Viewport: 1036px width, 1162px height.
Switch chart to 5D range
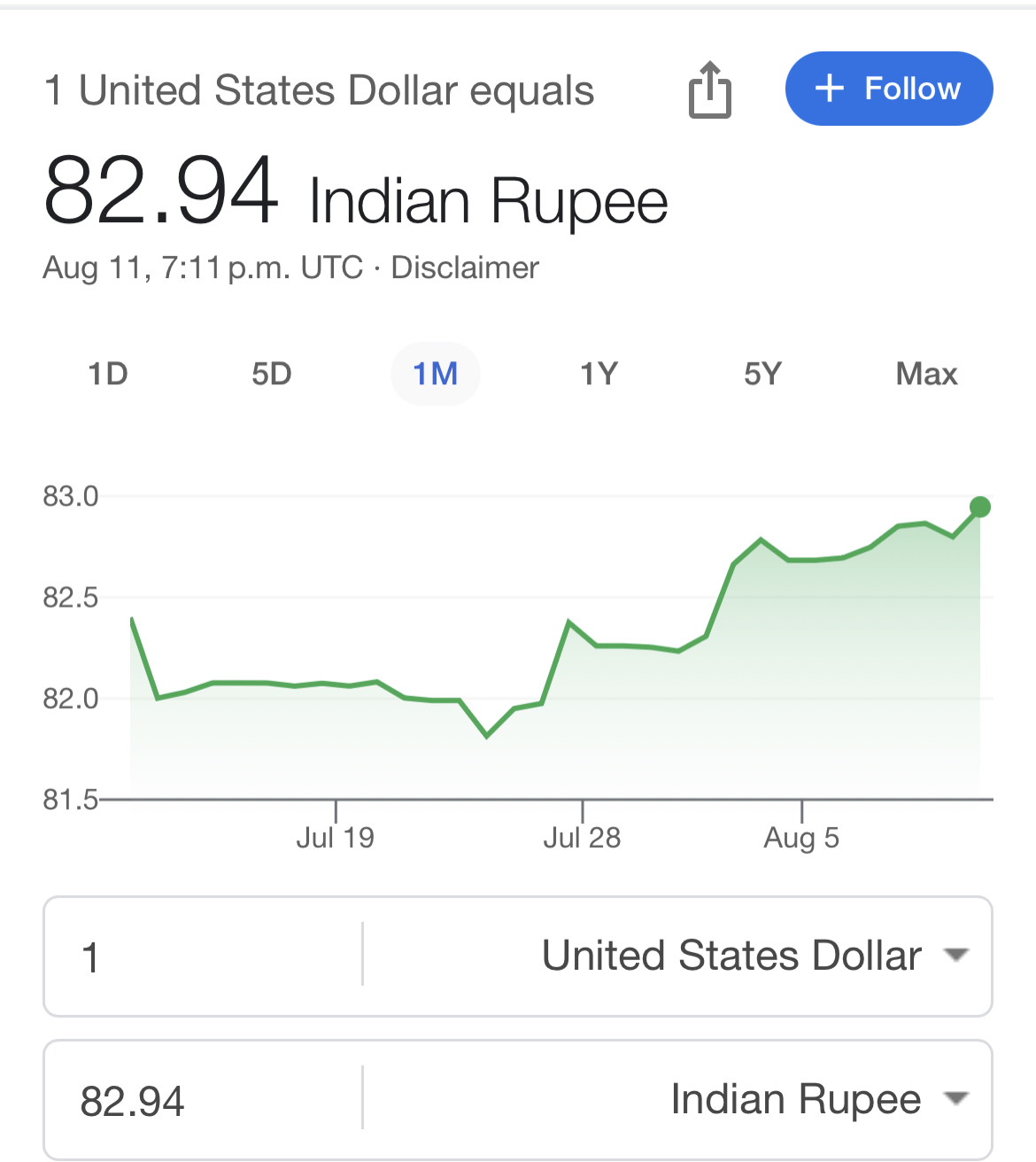(272, 374)
